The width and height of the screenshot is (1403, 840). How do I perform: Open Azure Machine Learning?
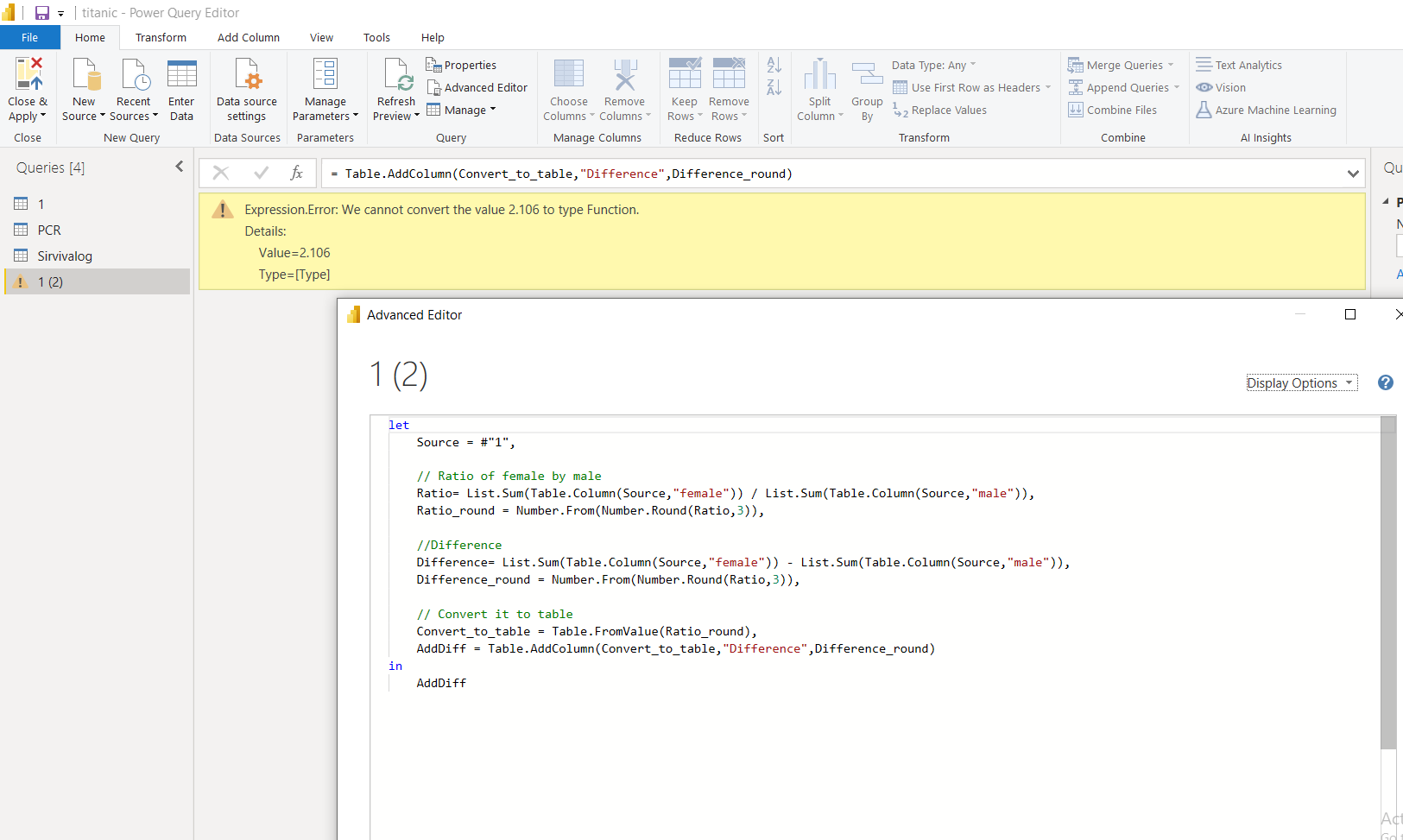1266,110
